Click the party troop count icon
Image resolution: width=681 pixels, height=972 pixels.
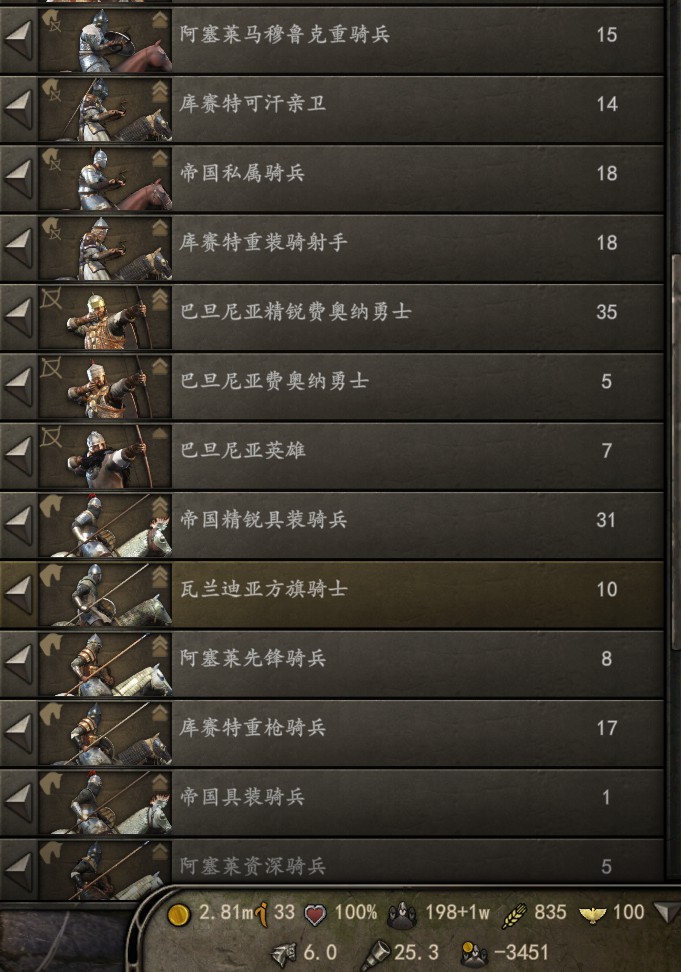point(402,914)
